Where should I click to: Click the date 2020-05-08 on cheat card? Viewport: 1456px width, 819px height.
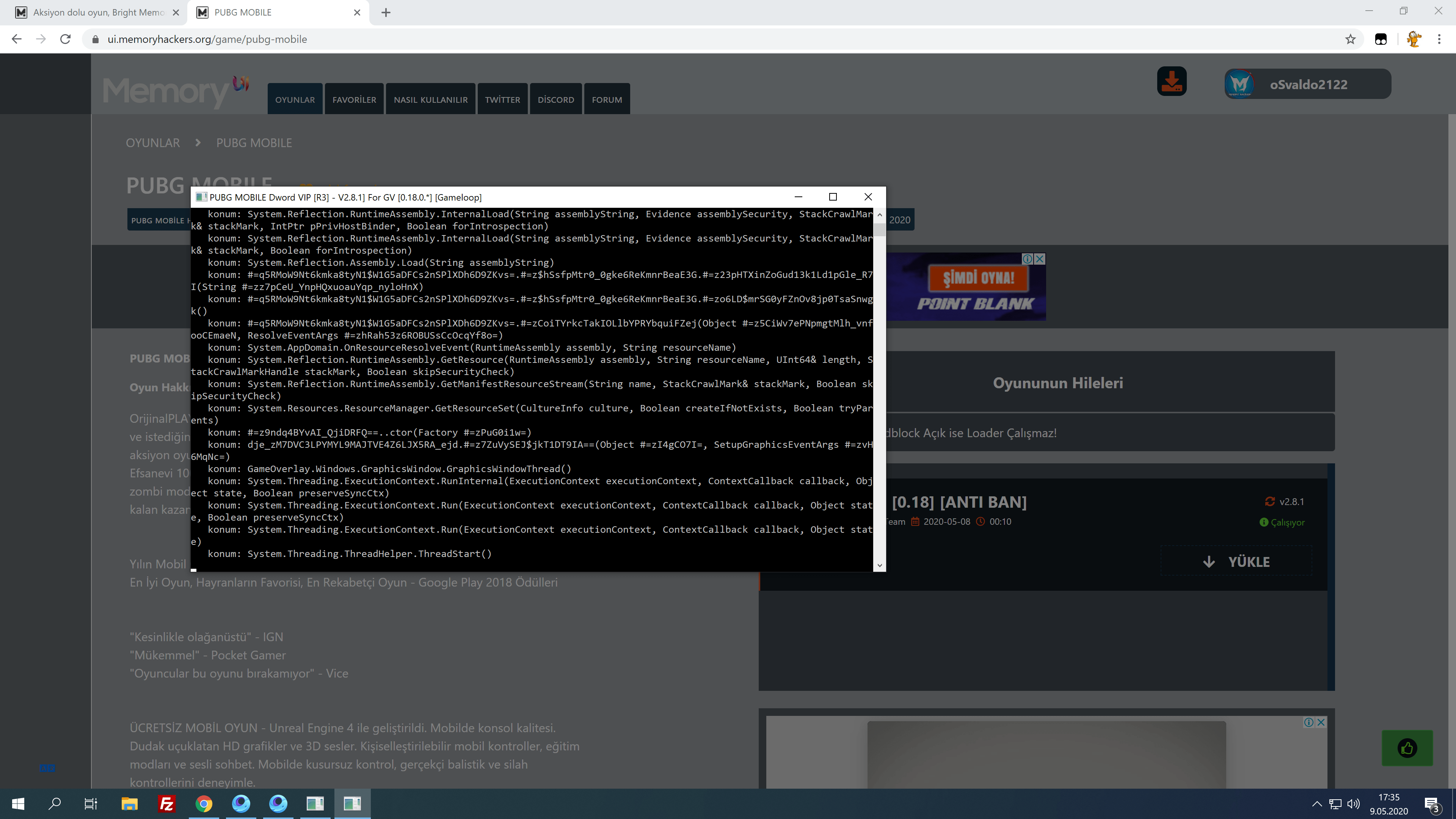(x=947, y=522)
